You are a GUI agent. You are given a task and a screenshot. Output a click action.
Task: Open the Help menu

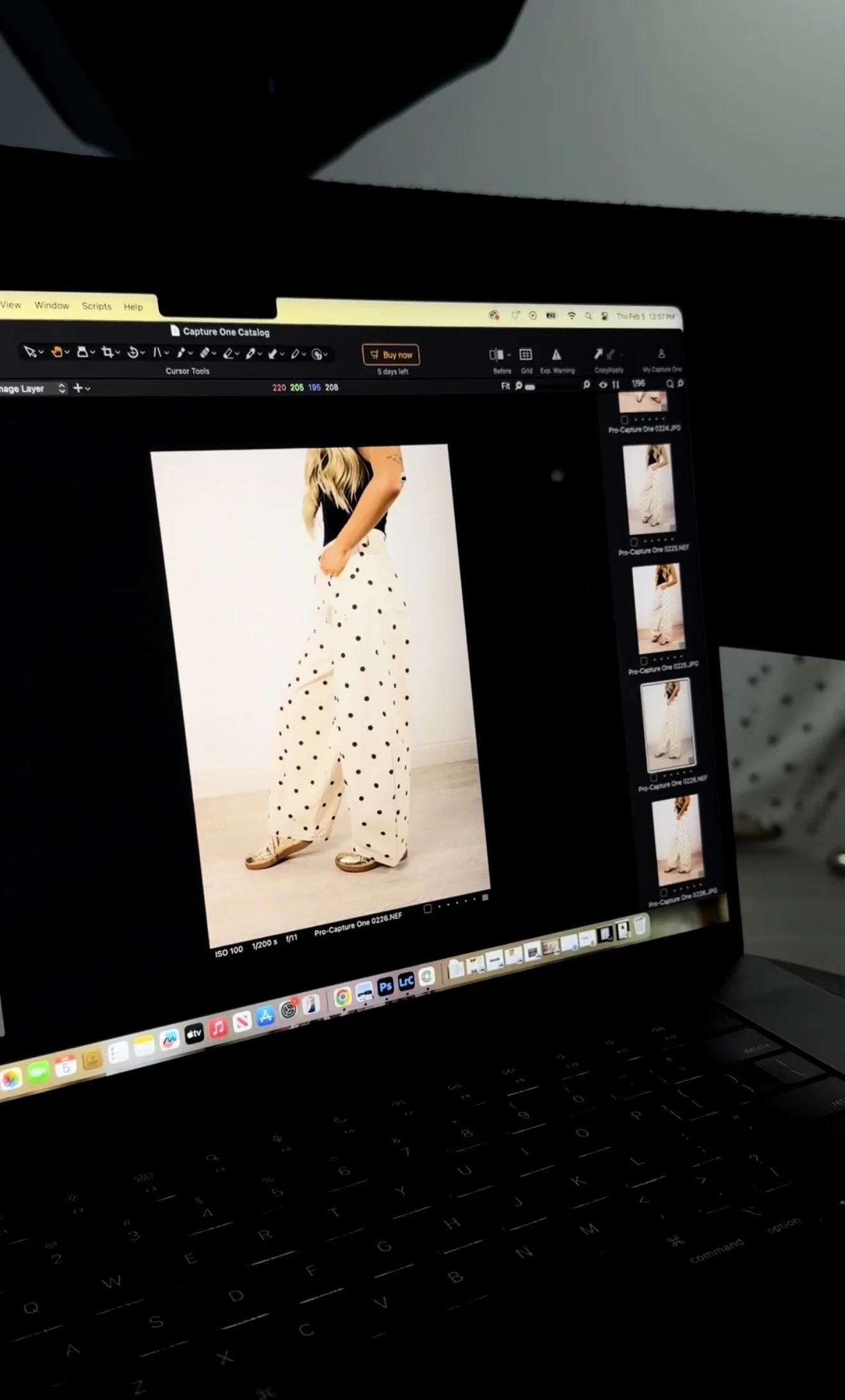pyautogui.click(x=133, y=306)
